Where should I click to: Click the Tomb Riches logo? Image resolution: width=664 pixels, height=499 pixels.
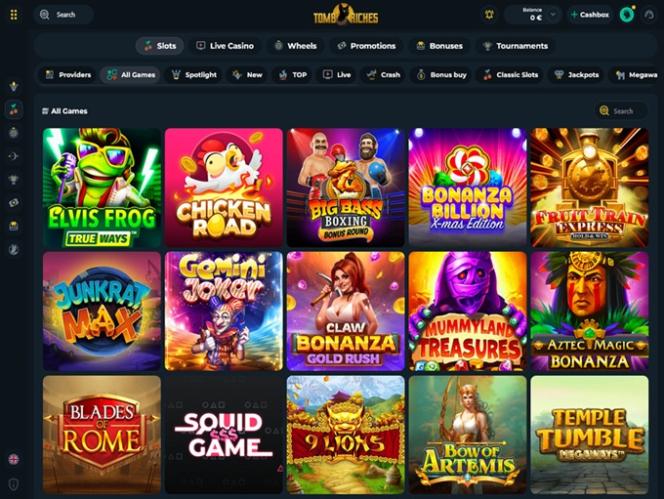346,14
